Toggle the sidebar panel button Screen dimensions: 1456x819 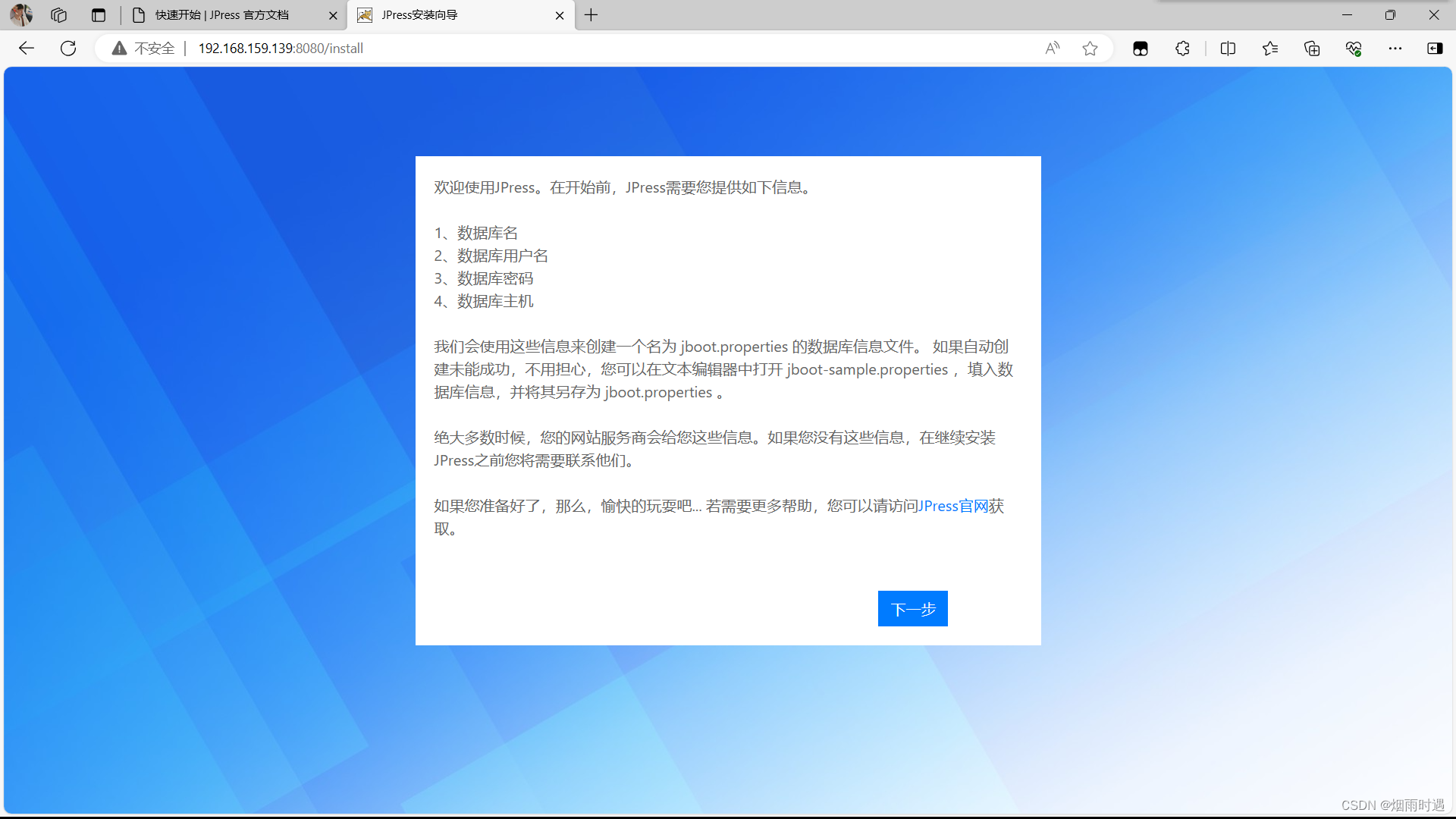pyautogui.click(x=1435, y=49)
